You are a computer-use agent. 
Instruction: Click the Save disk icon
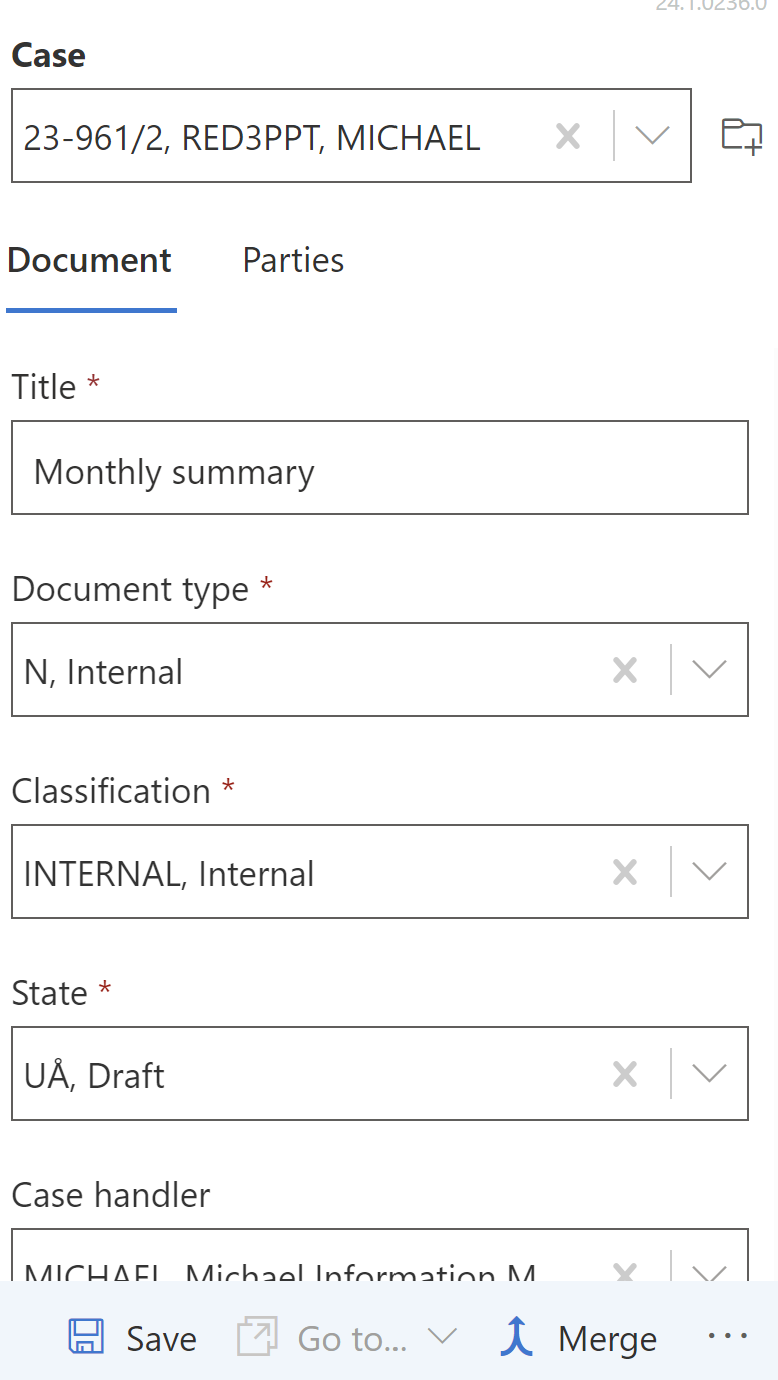[x=87, y=1338]
